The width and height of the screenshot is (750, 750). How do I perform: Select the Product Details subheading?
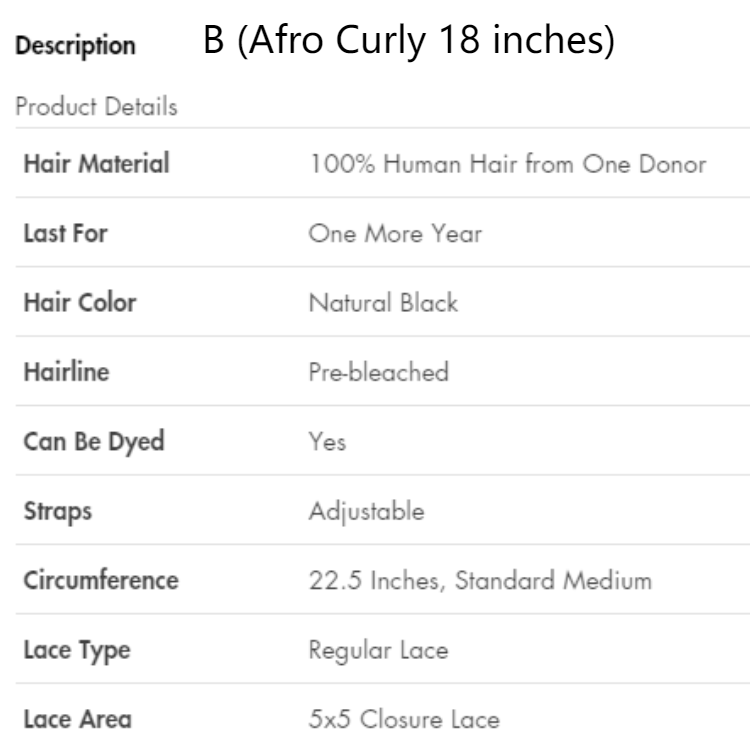[x=97, y=108]
